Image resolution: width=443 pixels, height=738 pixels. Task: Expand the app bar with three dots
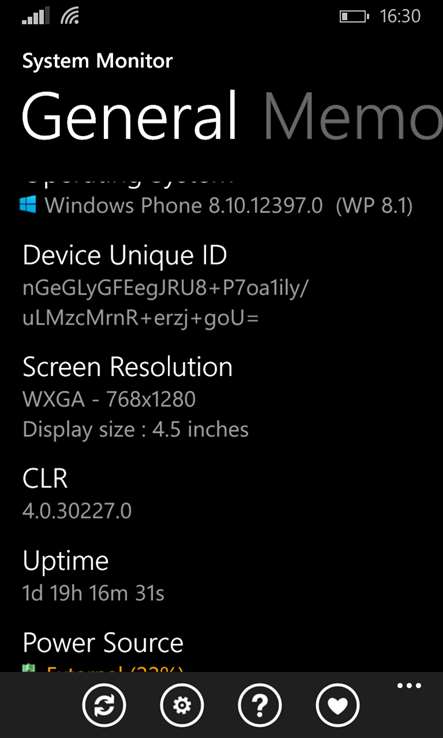click(x=409, y=686)
